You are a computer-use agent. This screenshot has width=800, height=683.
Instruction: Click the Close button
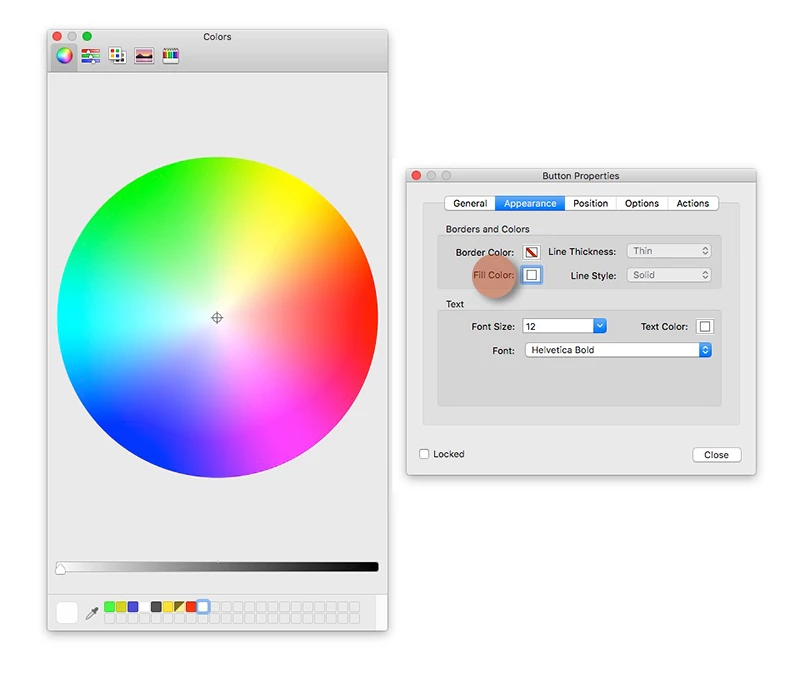click(716, 454)
